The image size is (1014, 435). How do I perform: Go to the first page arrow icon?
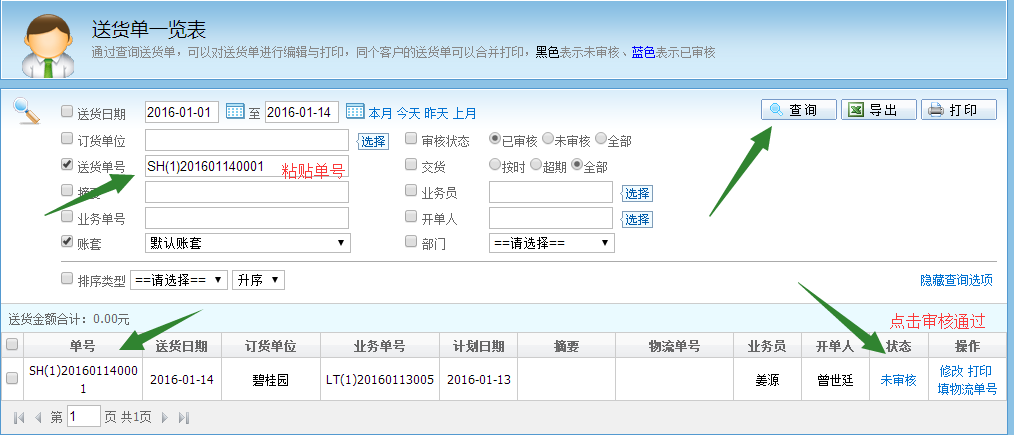[x=19, y=416]
